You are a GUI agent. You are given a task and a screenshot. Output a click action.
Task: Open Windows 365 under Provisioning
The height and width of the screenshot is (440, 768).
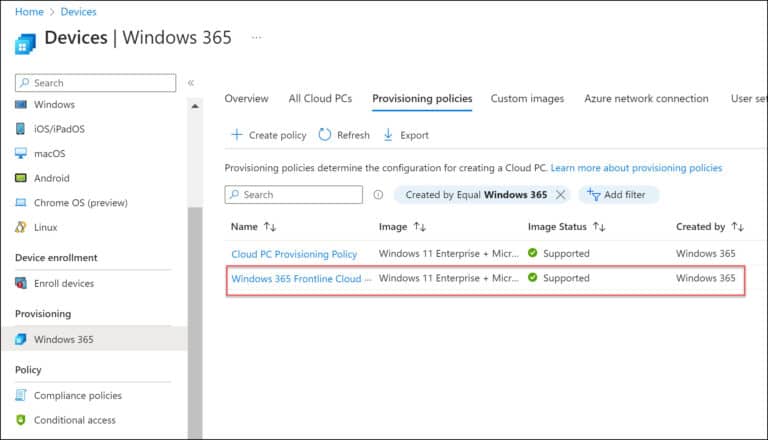[x=64, y=339]
